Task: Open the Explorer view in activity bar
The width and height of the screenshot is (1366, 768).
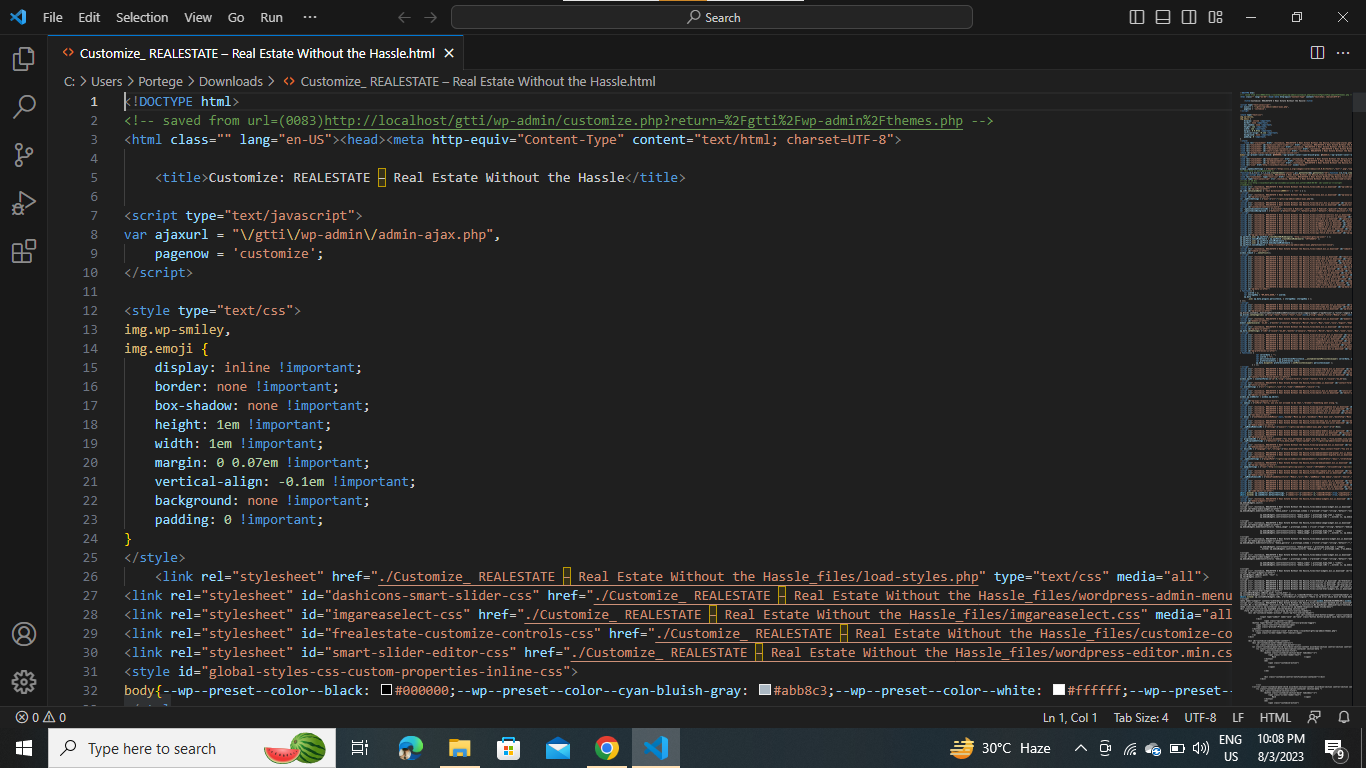Action: (24, 59)
